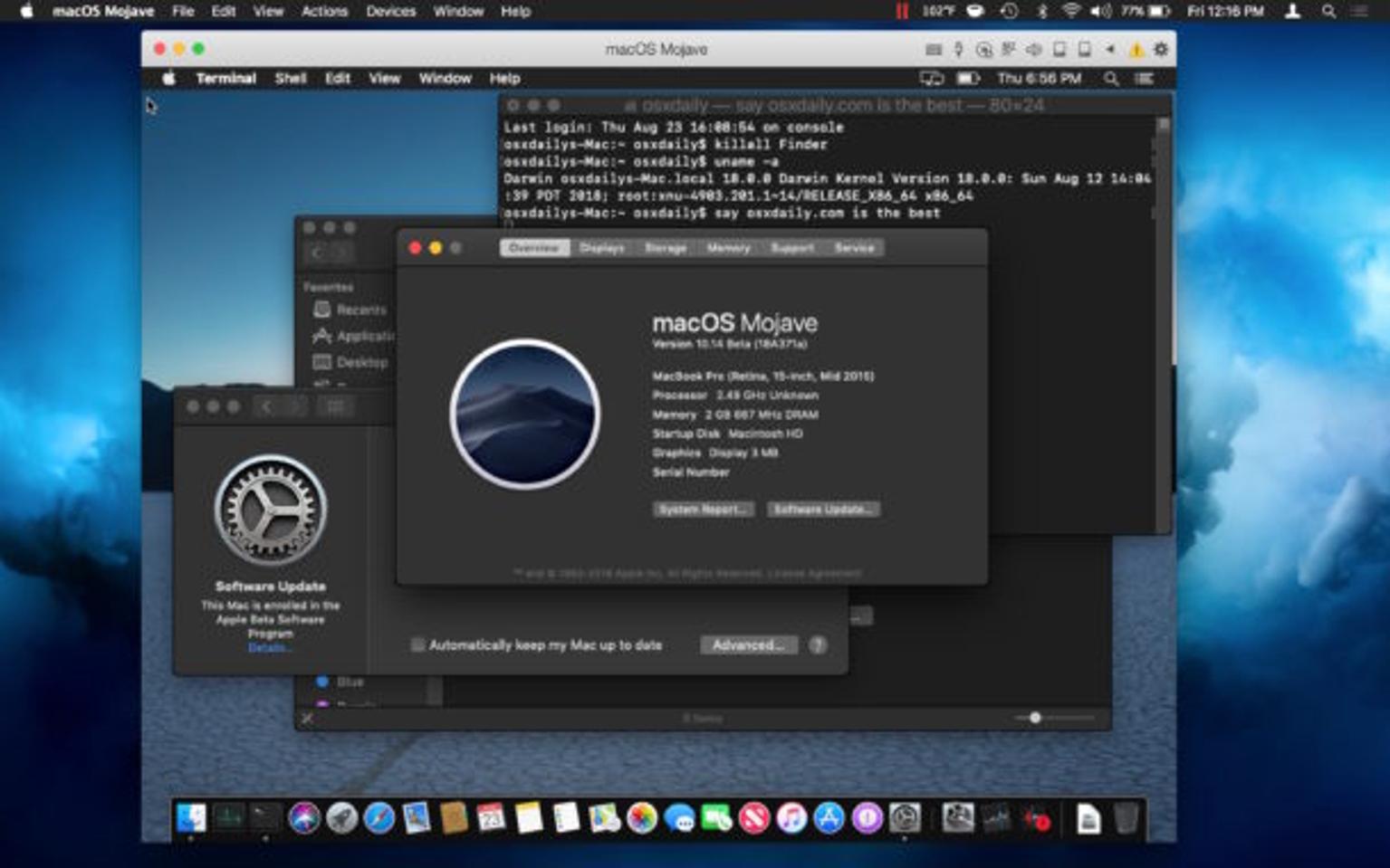
Task: Click host Wi-Fi status icon
Action: (1071, 11)
